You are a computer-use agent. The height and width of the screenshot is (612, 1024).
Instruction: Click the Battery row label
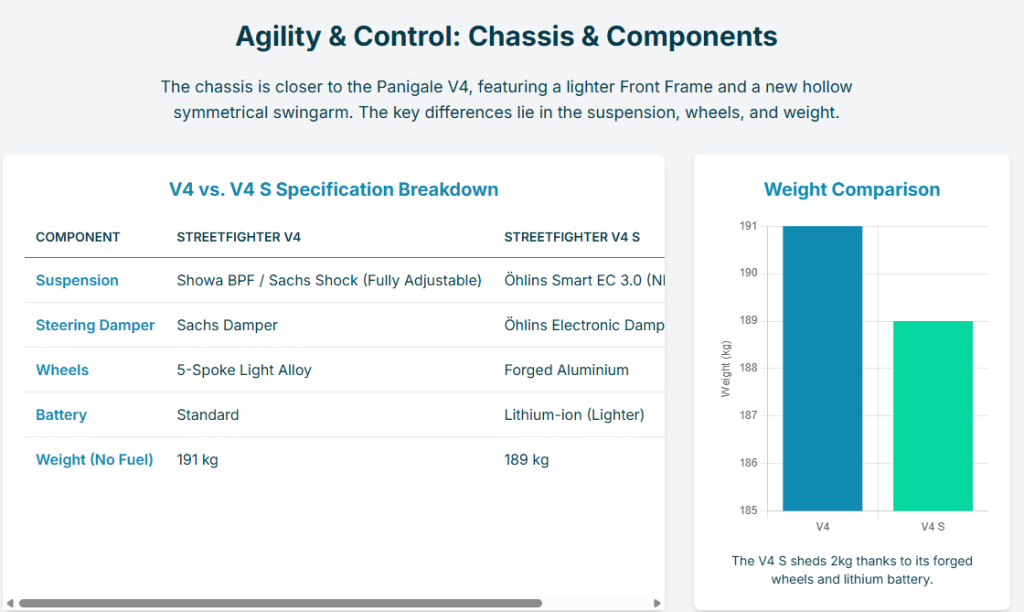pyautogui.click(x=61, y=415)
